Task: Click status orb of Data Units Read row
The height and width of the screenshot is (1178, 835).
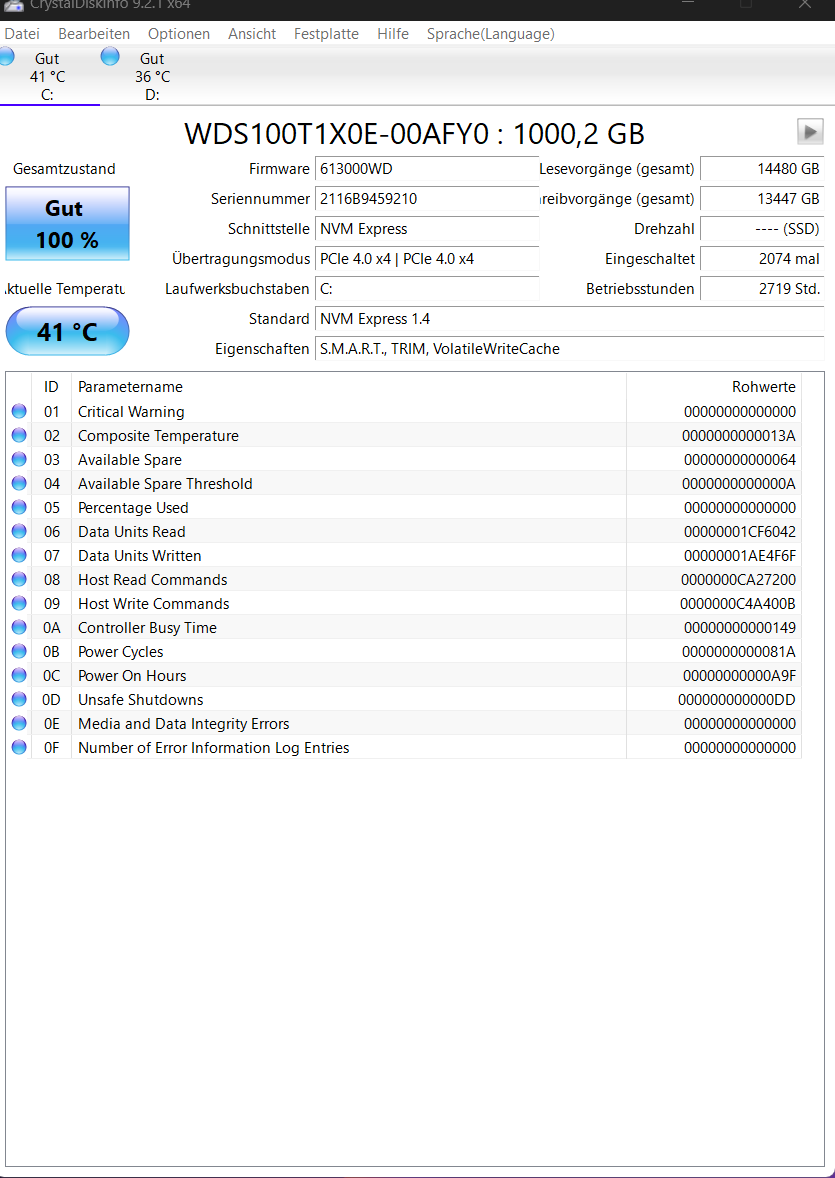Action: coord(19,531)
